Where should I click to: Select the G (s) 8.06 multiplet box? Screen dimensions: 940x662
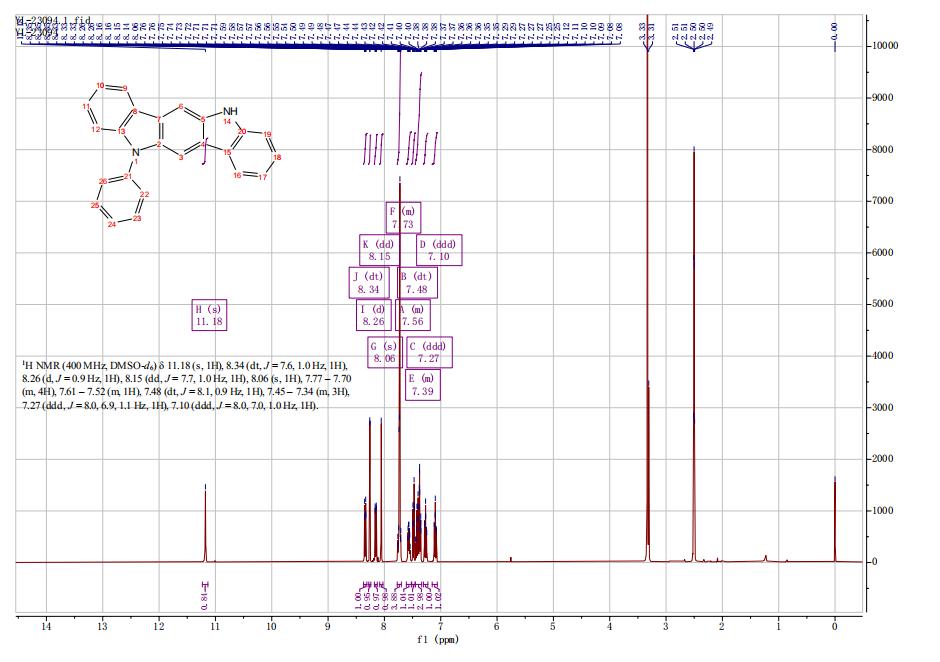384,351
